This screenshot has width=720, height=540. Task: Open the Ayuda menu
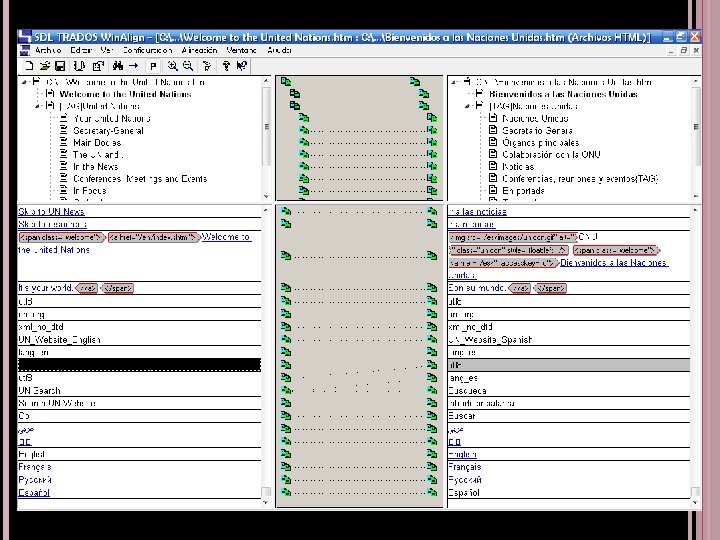[x=279, y=50]
